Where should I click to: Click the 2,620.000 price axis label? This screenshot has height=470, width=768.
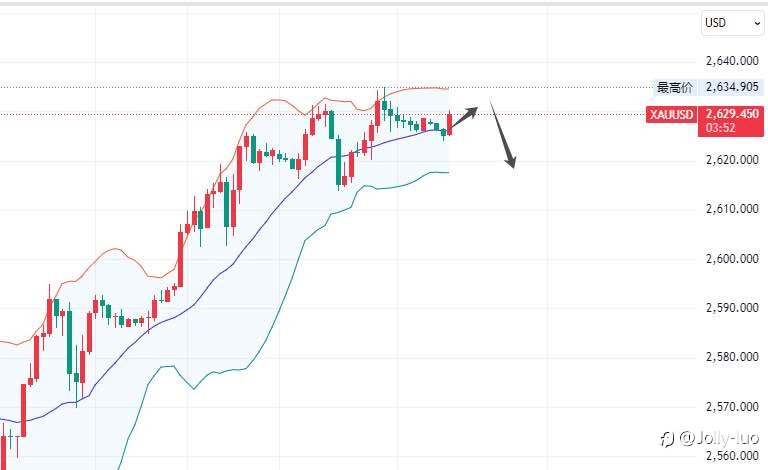pos(732,160)
